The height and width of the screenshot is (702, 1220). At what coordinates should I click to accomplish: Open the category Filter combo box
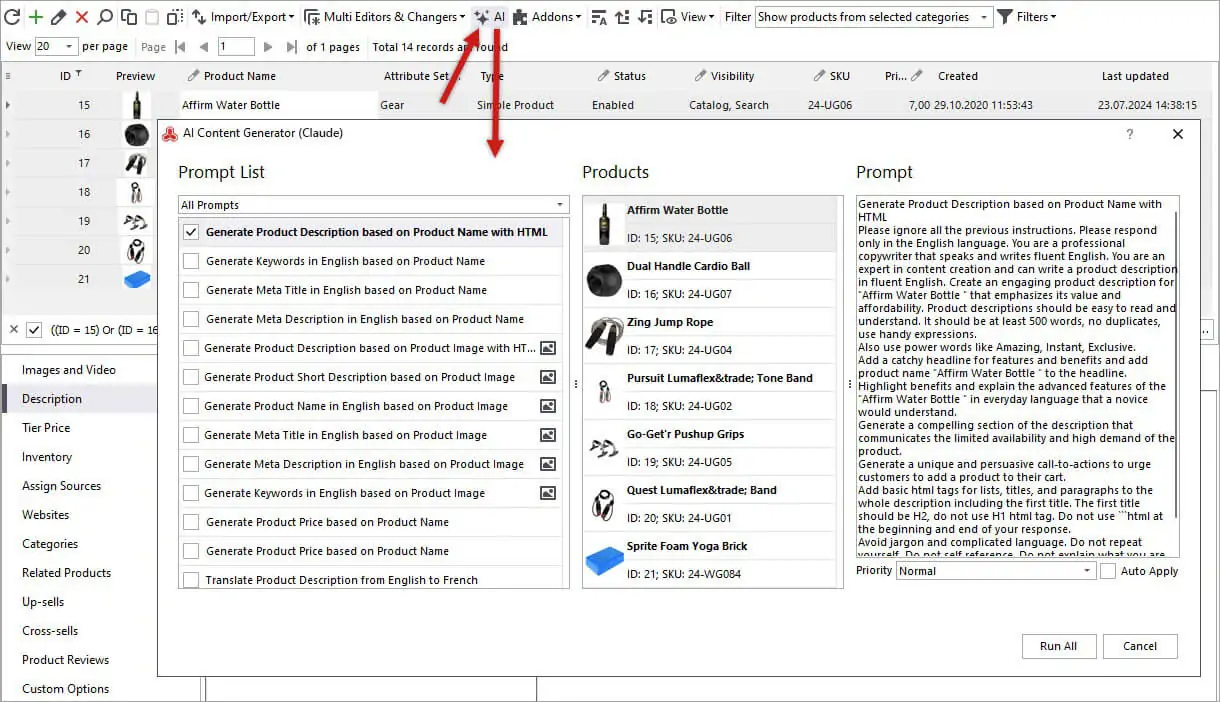[873, 17]
